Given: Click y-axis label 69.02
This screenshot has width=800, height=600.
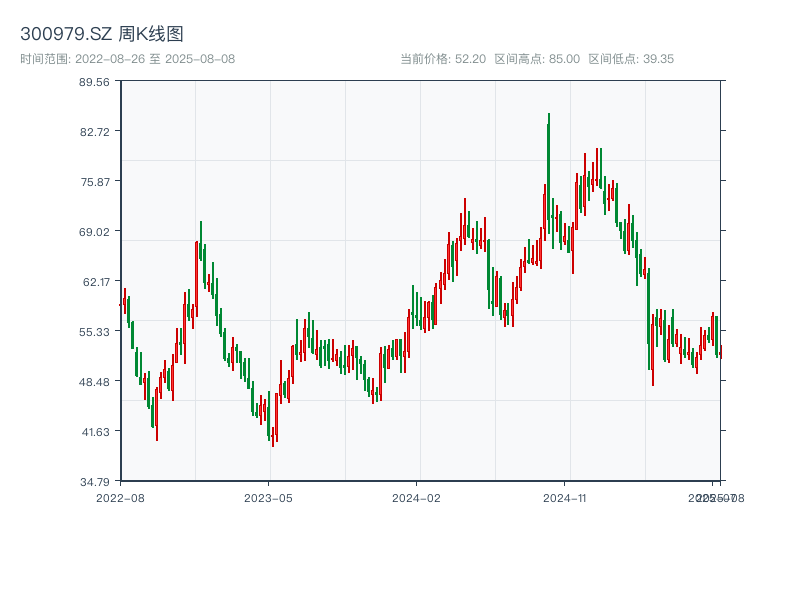Looking at the screenshot, I should click(x=95, y=232).
